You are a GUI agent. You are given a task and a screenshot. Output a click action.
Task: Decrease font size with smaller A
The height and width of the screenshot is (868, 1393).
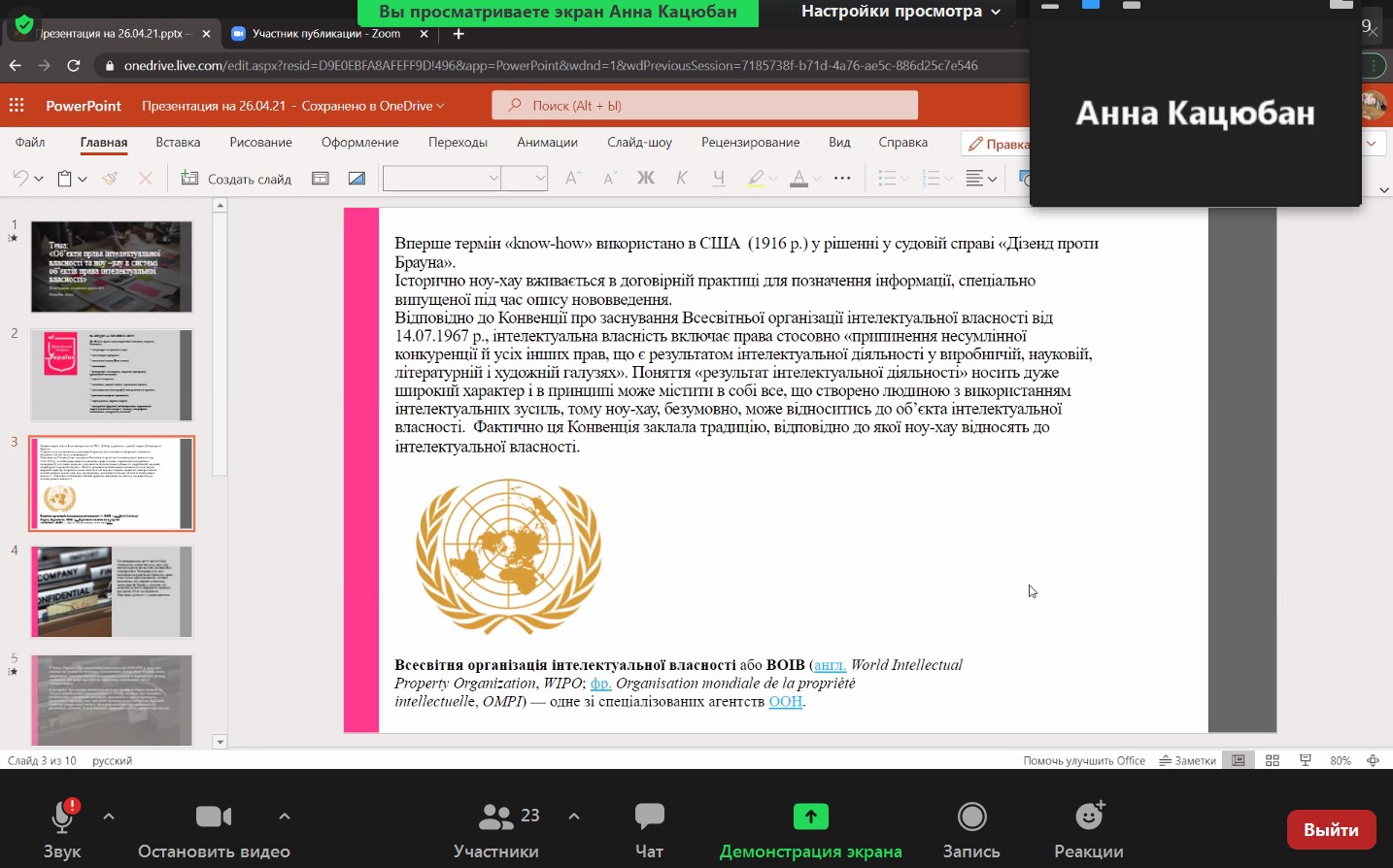pyautogui.click(x=610, y=178)
